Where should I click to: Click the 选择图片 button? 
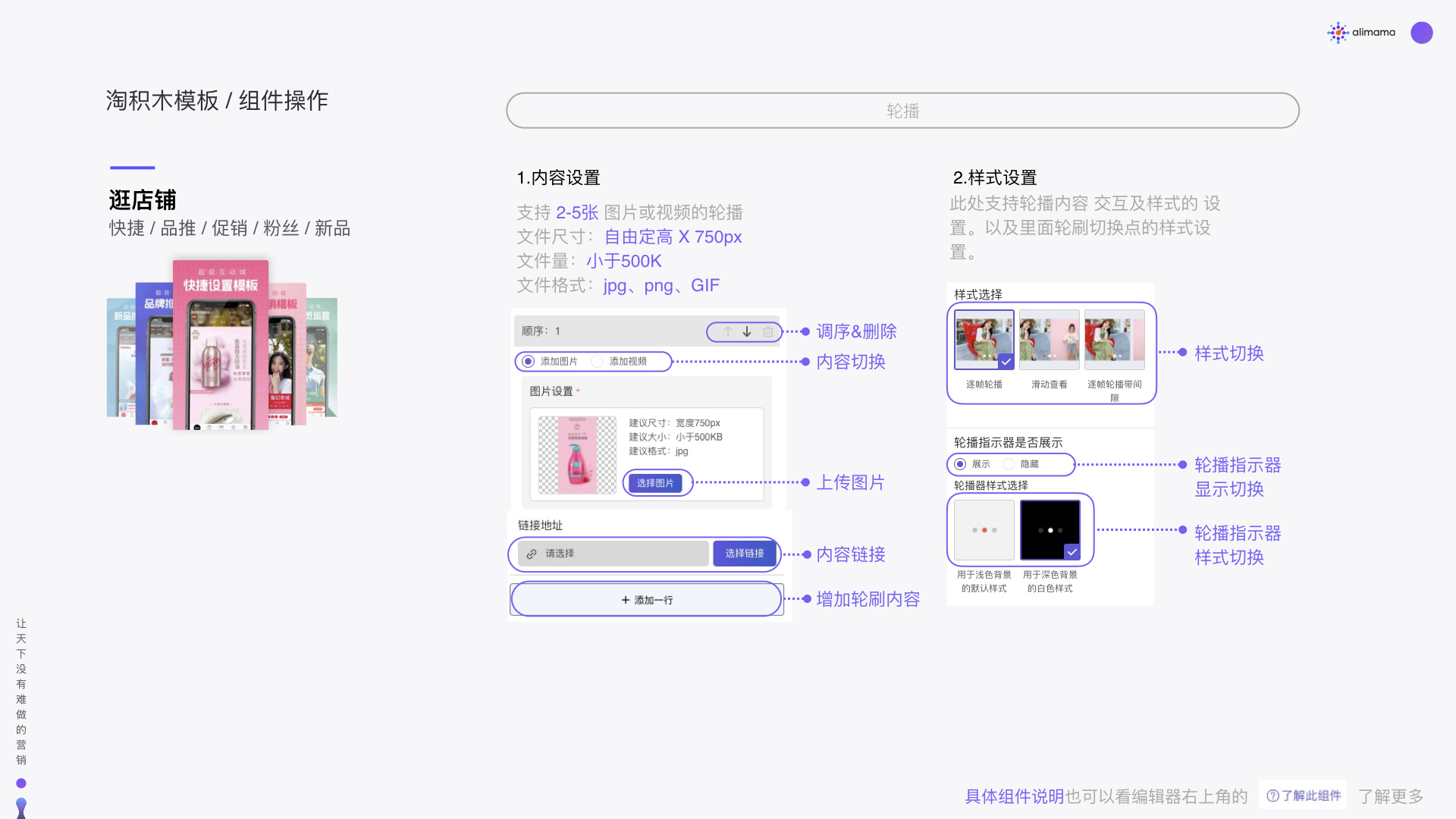[655, 483]
